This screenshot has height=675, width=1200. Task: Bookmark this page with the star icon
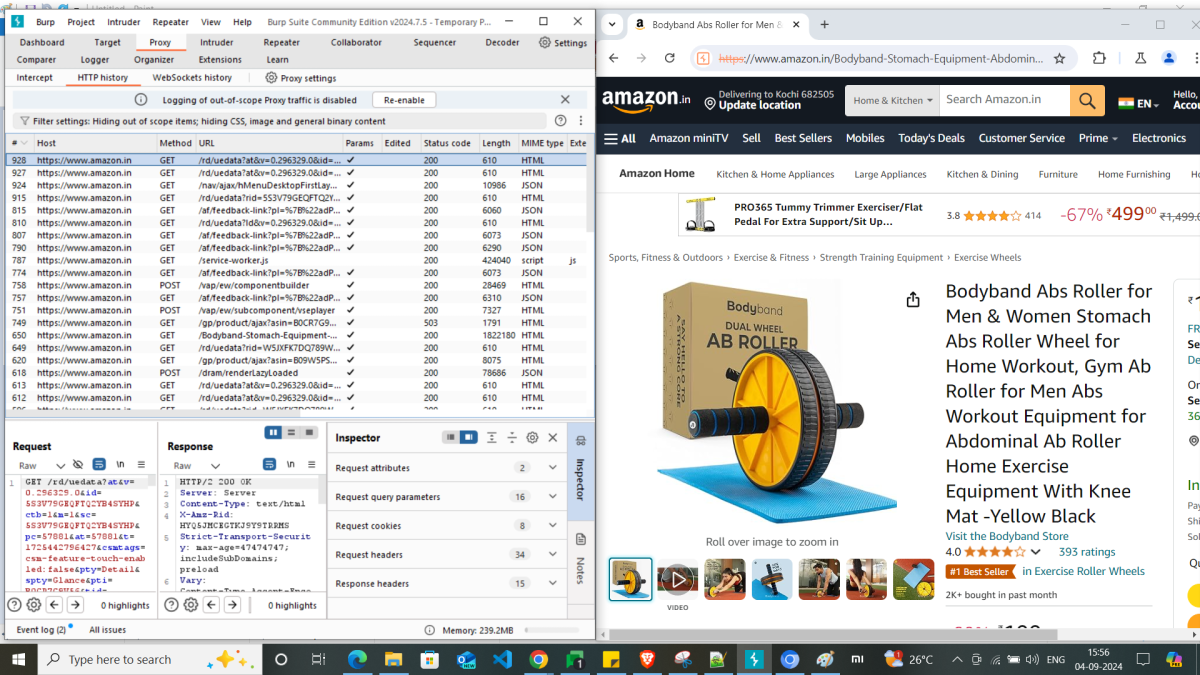coord(1060,58)
